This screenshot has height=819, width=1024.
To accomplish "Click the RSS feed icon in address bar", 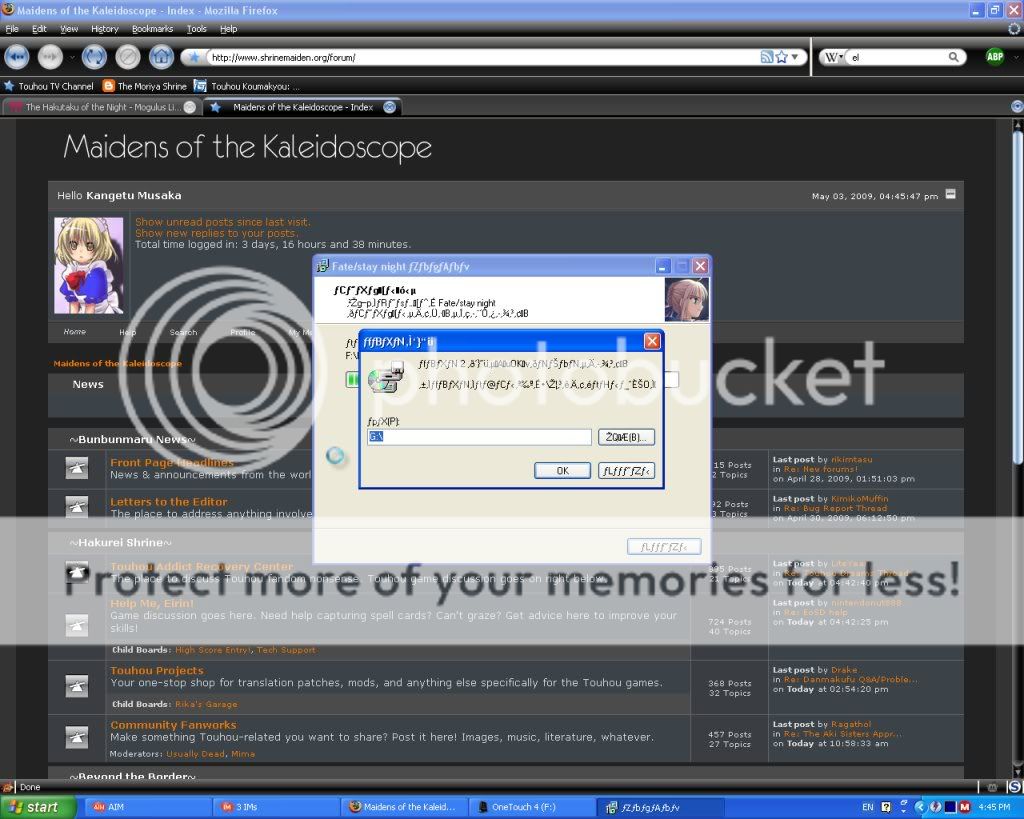I will point(766,57).
